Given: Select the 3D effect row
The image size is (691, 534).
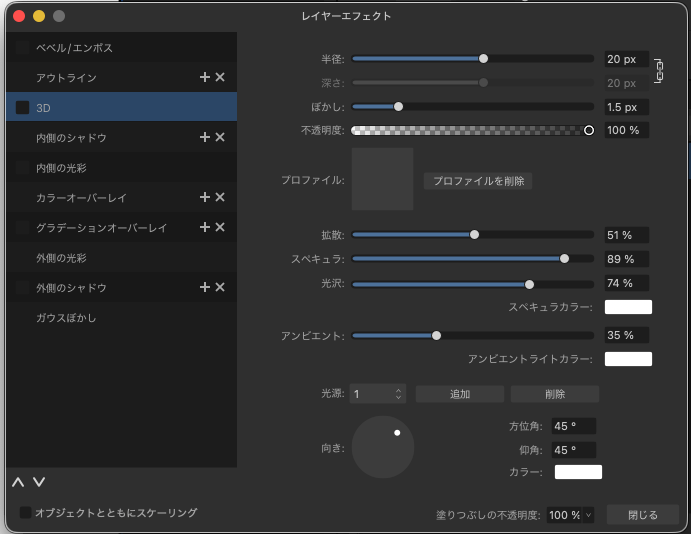Looking at the screenshot, I should point(122,107).
